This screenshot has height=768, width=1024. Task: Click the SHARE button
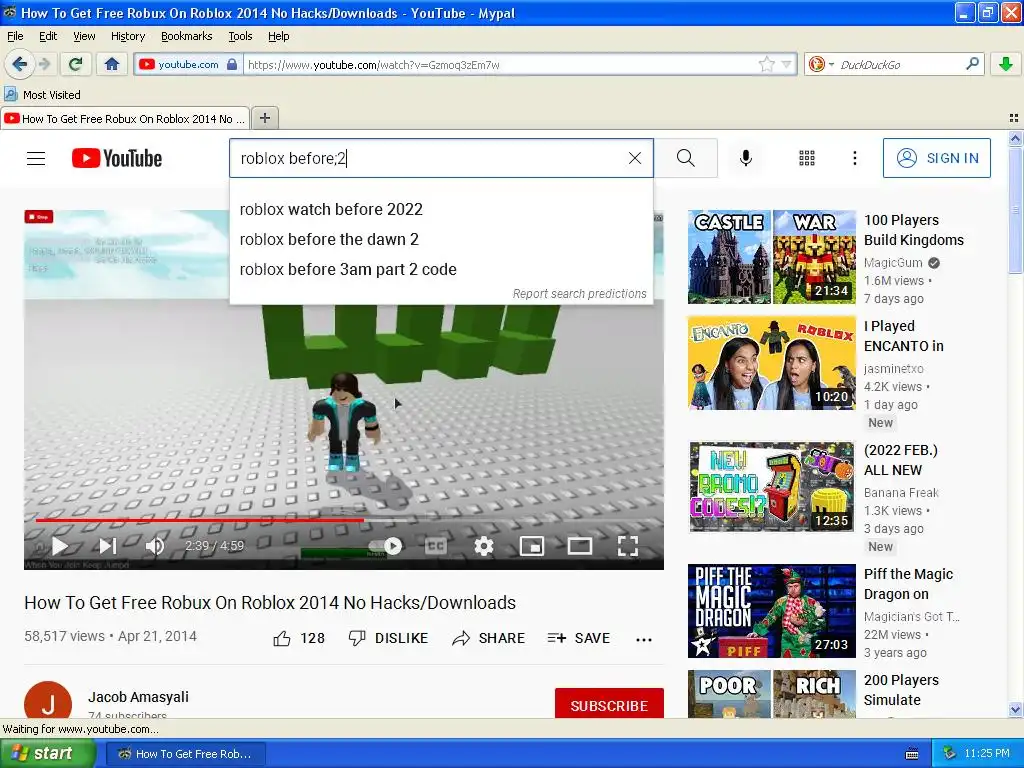point(488,638)
